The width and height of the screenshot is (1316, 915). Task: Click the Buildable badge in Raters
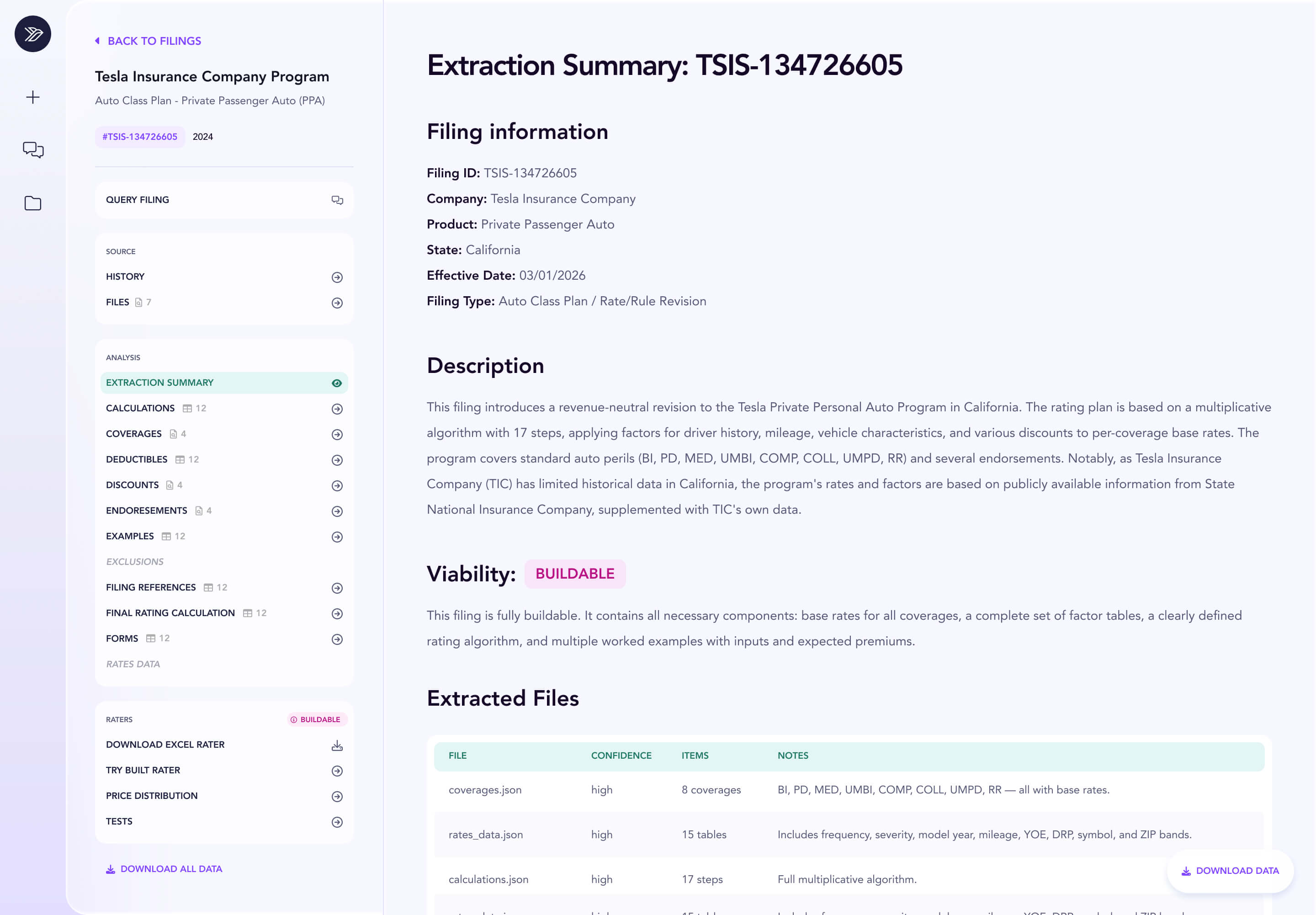(316, 719)
